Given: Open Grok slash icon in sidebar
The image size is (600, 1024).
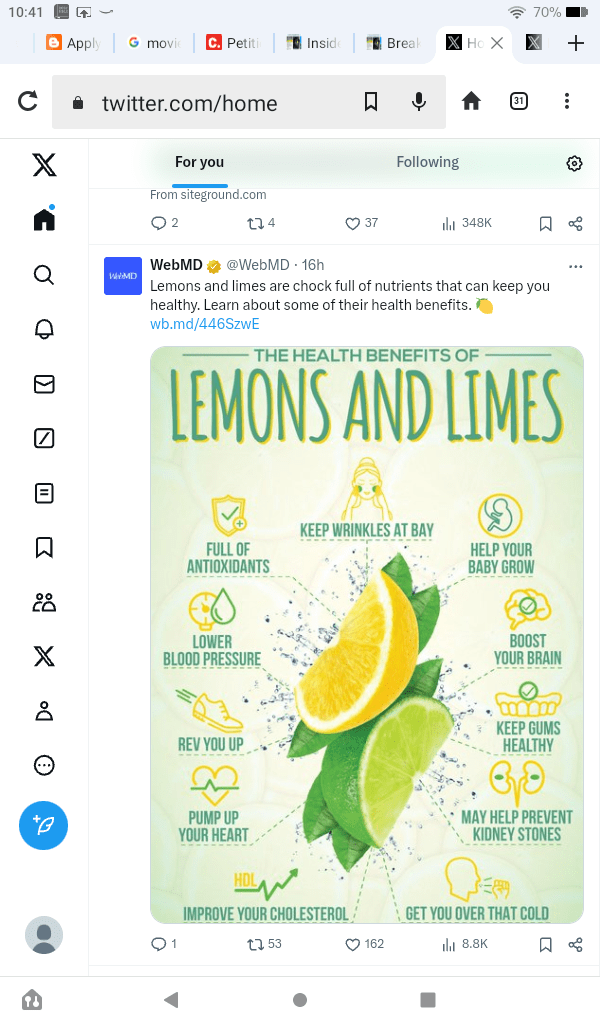Looking at the screenshot, I should (x=44, y=438).
